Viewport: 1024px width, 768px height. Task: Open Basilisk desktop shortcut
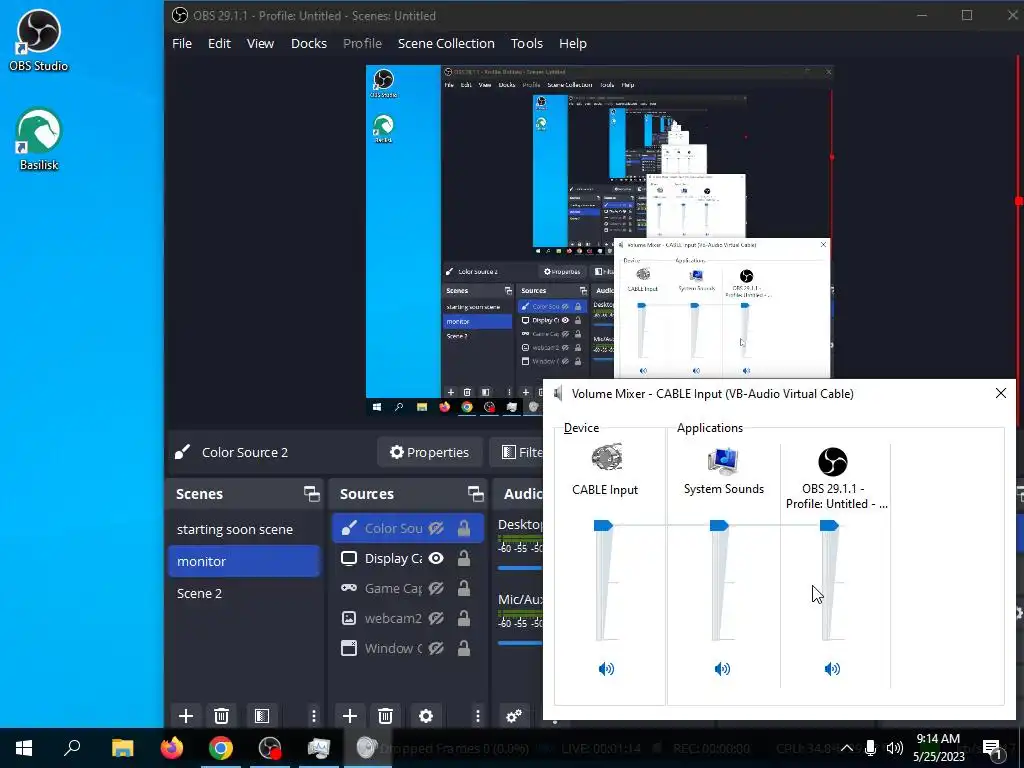[39, 140]
